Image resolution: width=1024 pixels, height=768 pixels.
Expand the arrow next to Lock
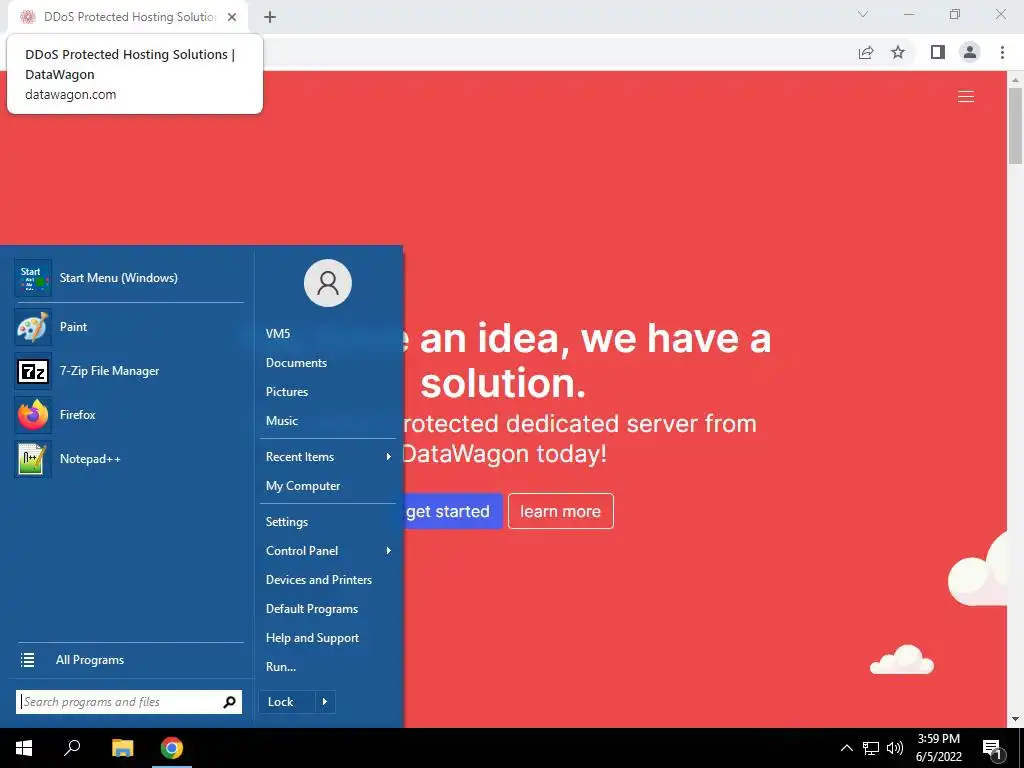[x=325, y=702]
